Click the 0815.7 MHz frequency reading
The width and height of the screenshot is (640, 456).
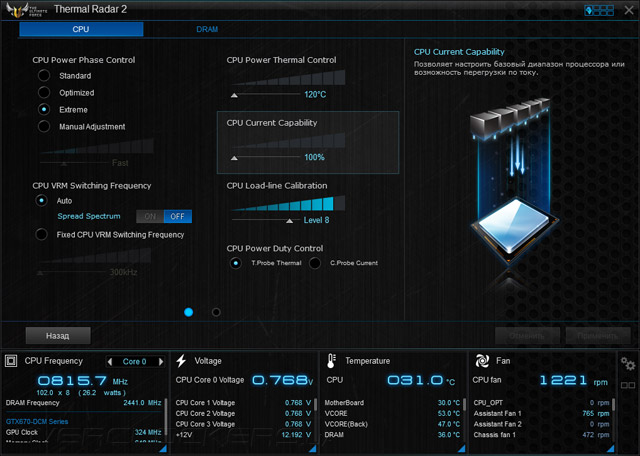83,381
